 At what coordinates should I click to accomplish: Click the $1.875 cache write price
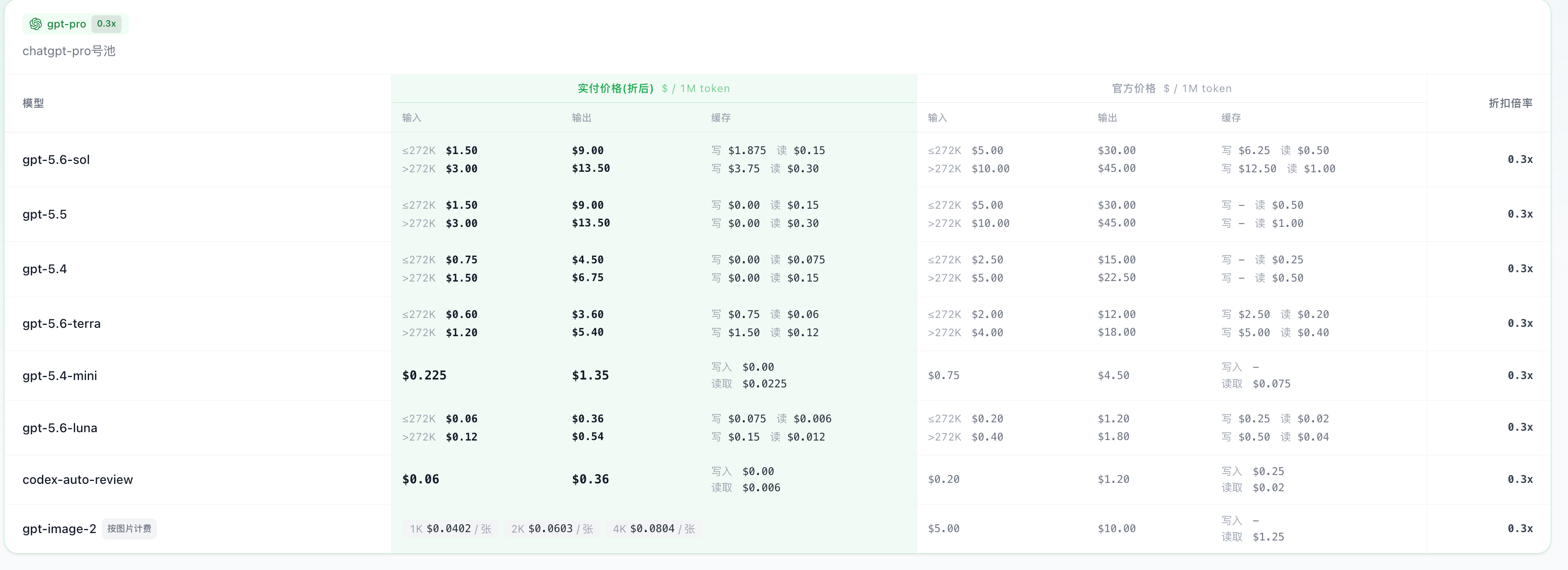click(x=747, y=151)
